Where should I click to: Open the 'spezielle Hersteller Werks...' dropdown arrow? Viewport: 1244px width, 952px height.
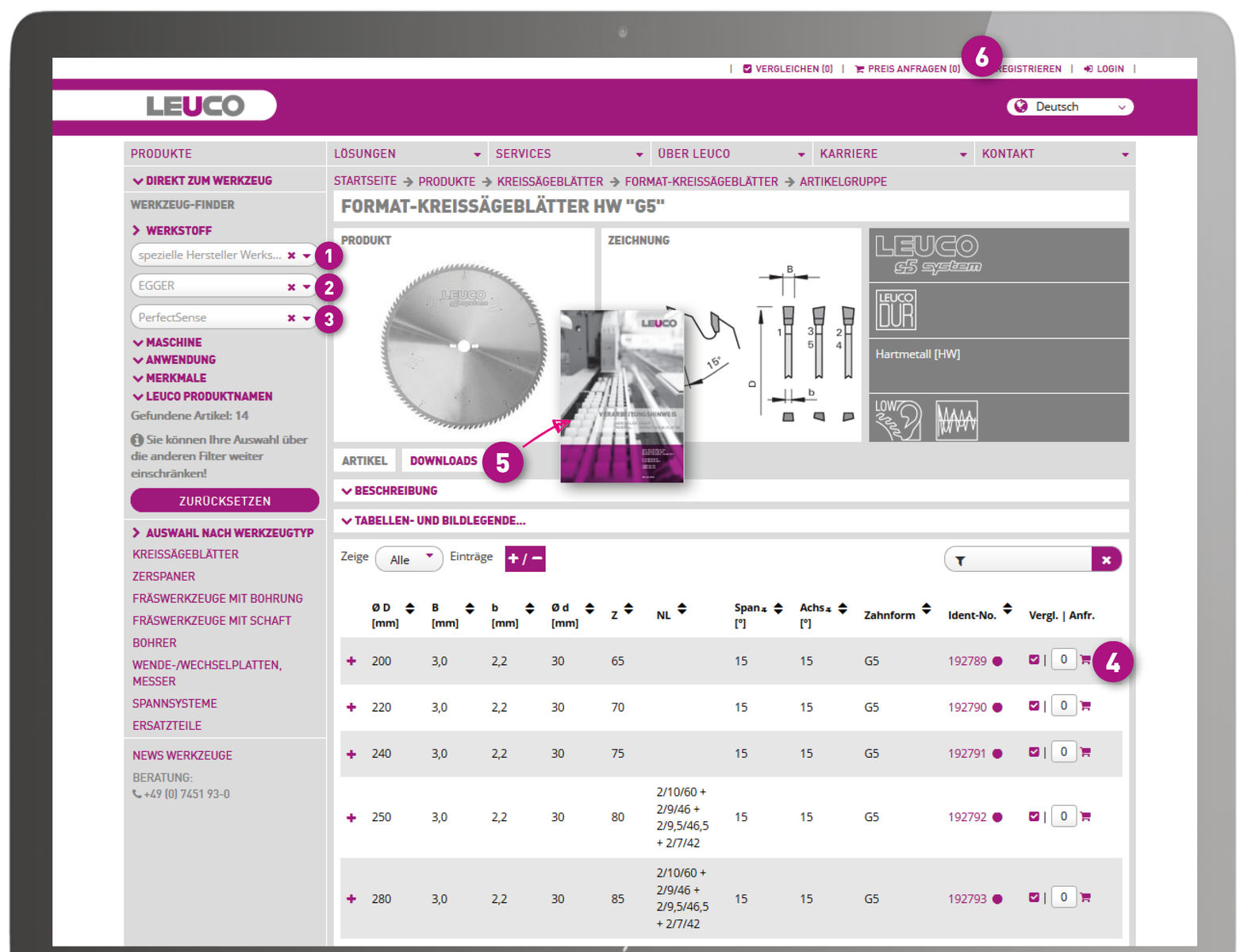306,255
